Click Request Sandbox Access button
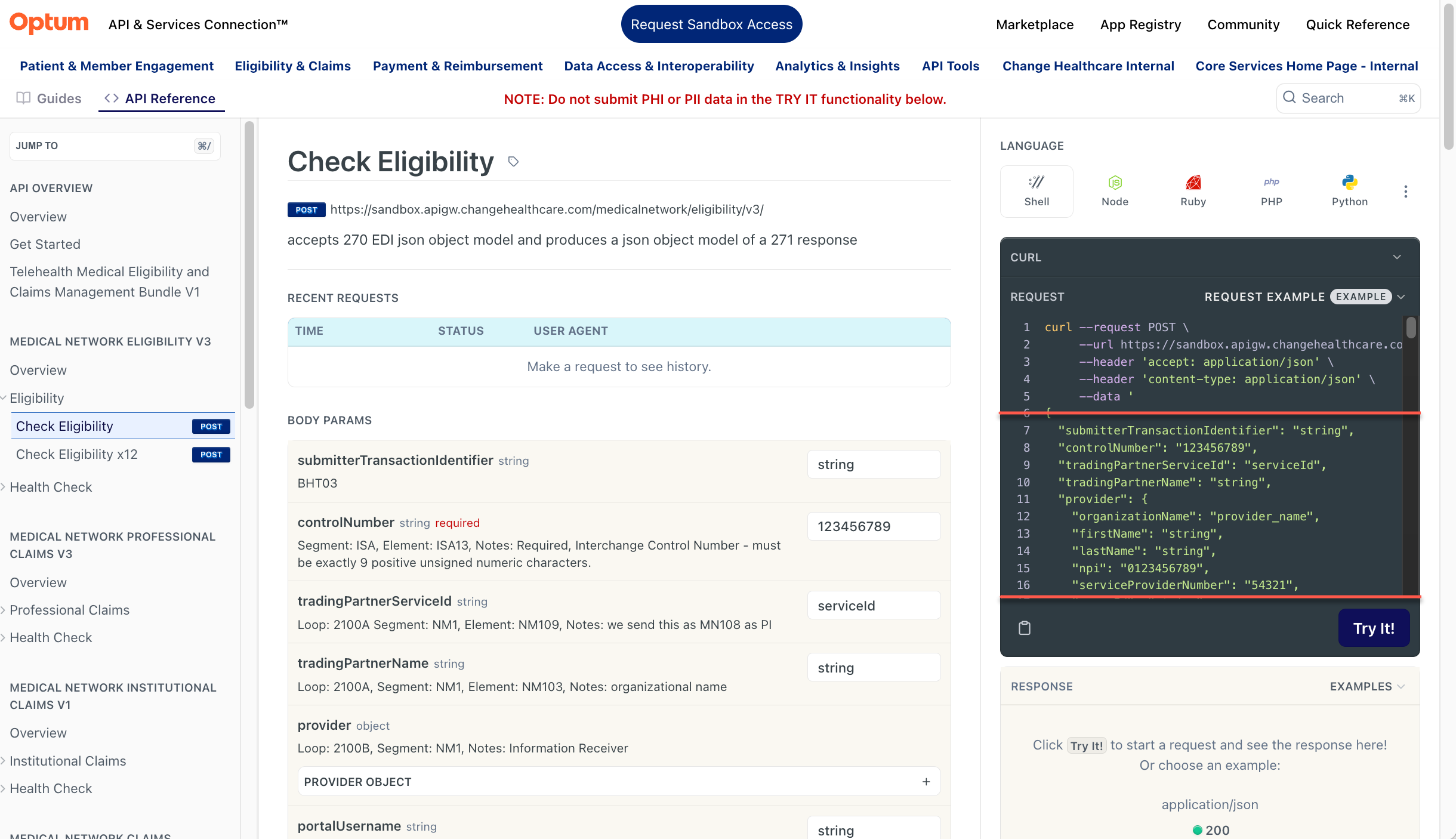 (711, 24)
